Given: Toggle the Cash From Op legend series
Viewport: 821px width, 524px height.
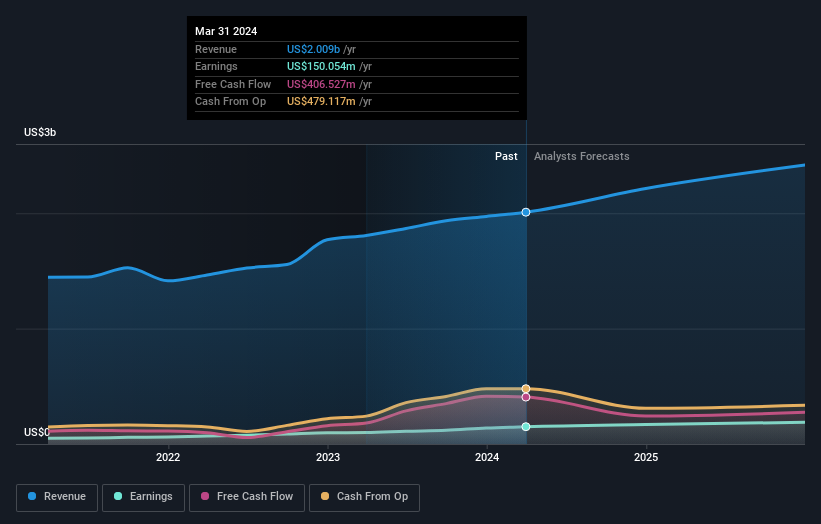Looking at the screenshot, I should point(364,497).
